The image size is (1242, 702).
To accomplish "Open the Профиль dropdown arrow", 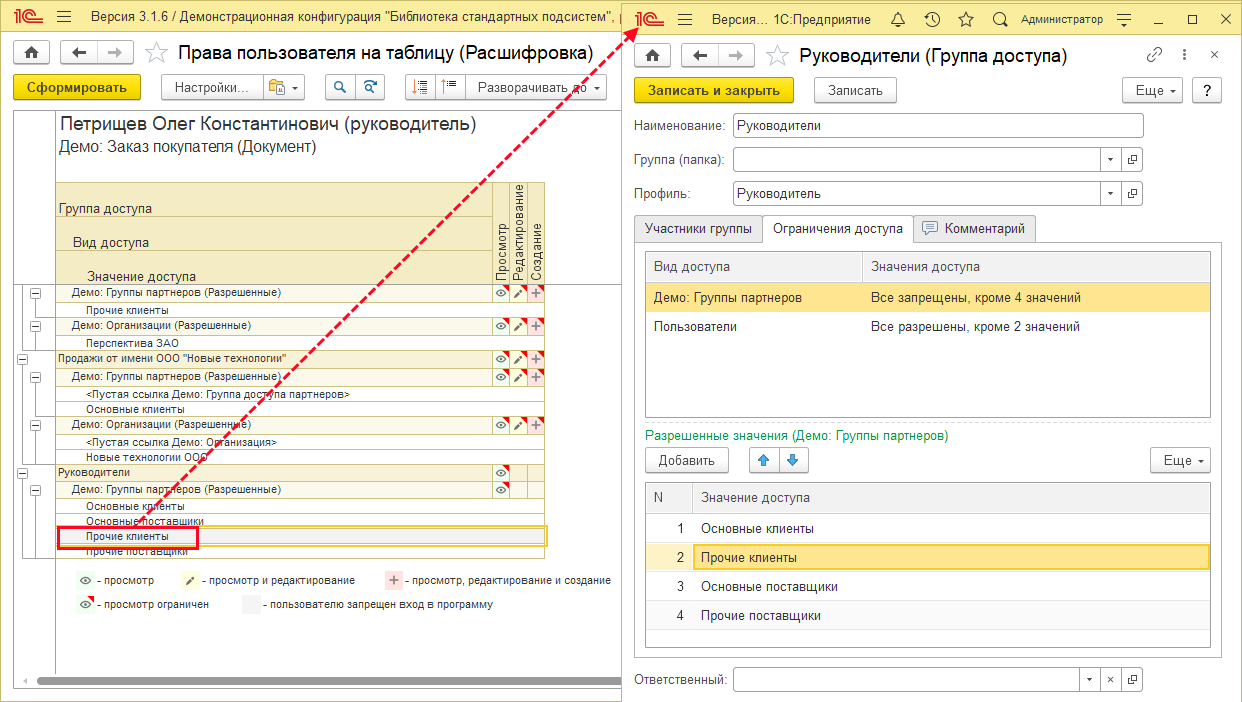I will (x=1112, y=193).
